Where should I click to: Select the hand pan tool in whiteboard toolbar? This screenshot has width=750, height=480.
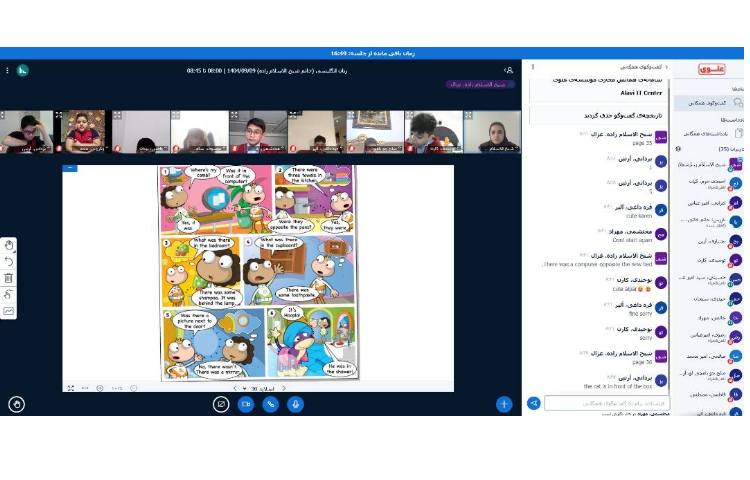point(9,245)
